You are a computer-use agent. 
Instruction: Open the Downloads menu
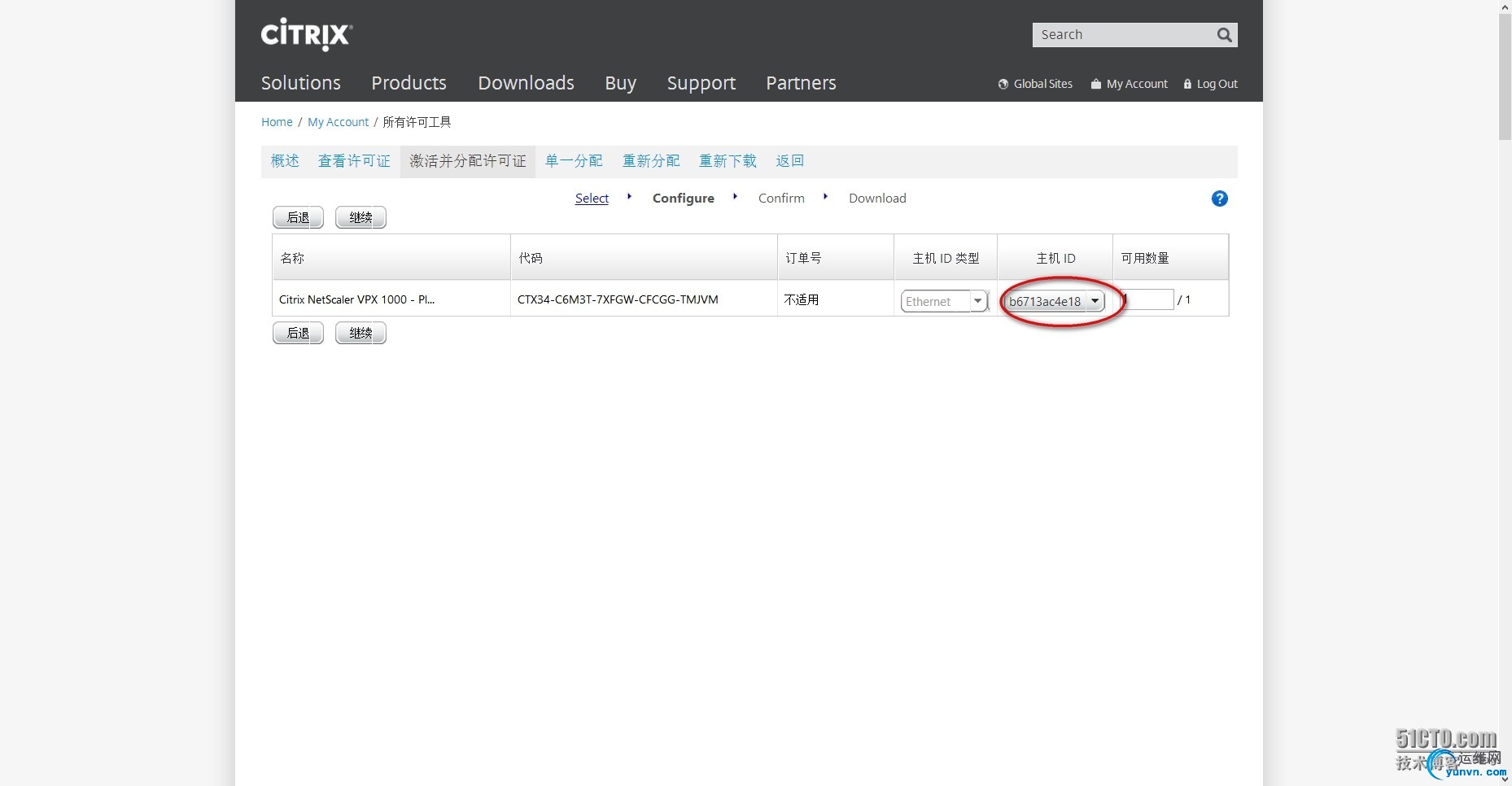coord(526,83)
